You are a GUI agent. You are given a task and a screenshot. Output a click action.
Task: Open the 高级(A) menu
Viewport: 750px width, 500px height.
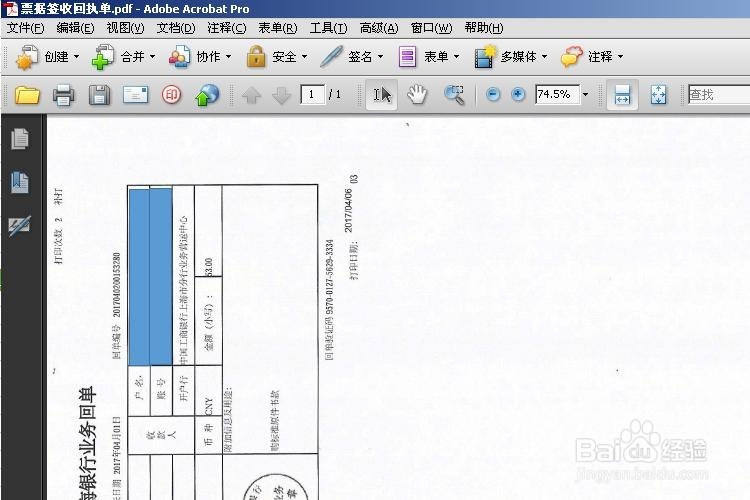(x=379, y=28)
